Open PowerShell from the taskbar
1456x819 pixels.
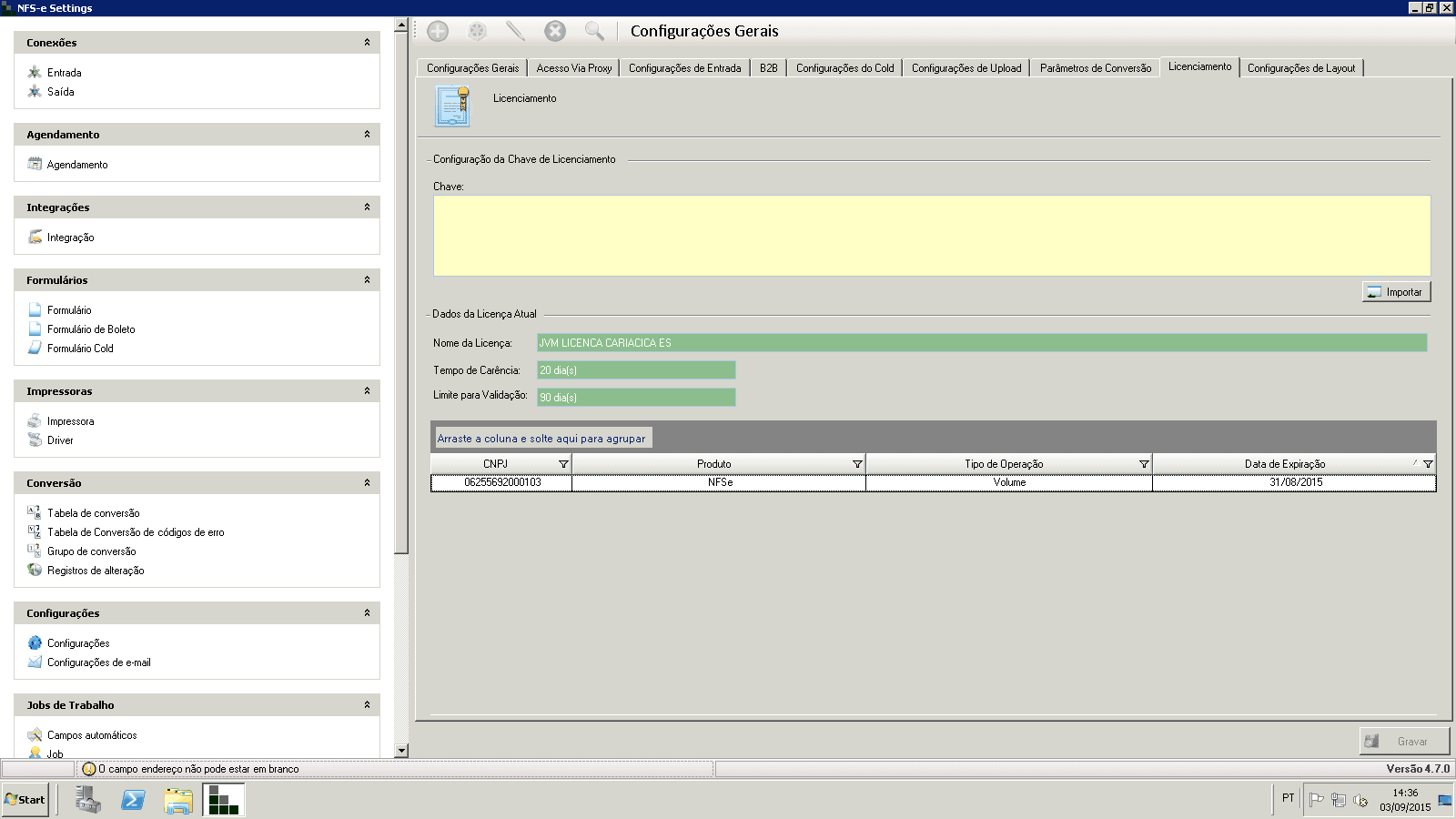tap(133, 800)
